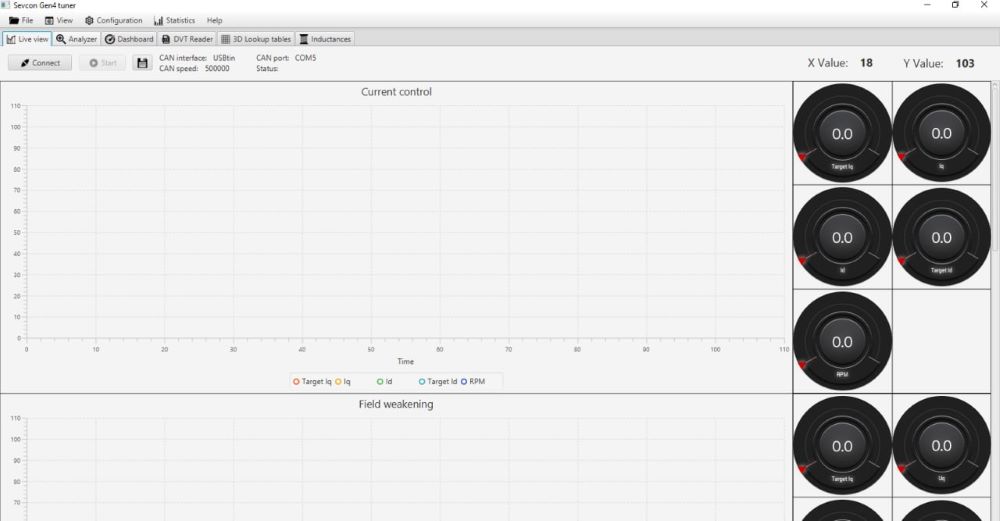The image size is (1000, 521).
Task: Click the RPM gauge
Action: 842,341
